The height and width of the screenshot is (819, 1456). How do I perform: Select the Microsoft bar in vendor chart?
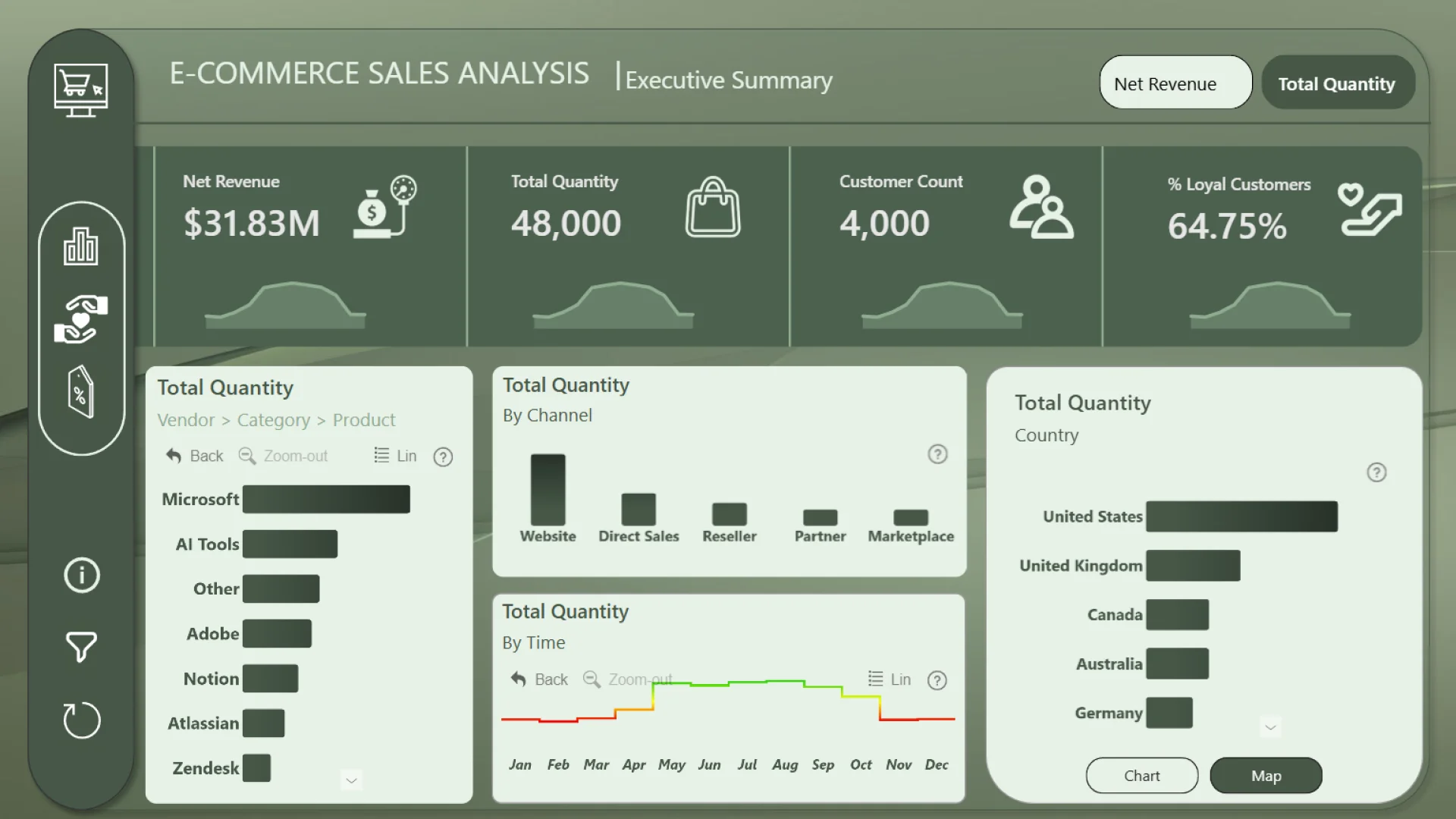pos(326,500)
